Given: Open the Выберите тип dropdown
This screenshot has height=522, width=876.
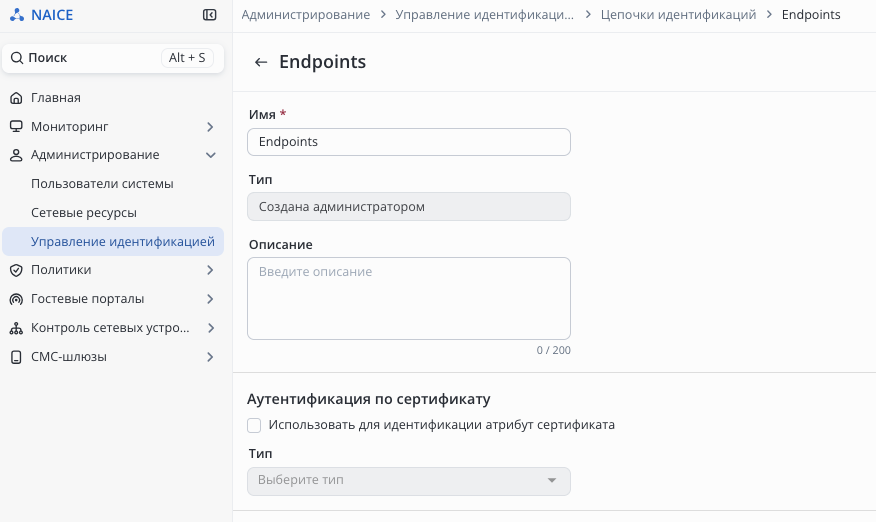Looking at the screenshot, I should click(408, 481).
